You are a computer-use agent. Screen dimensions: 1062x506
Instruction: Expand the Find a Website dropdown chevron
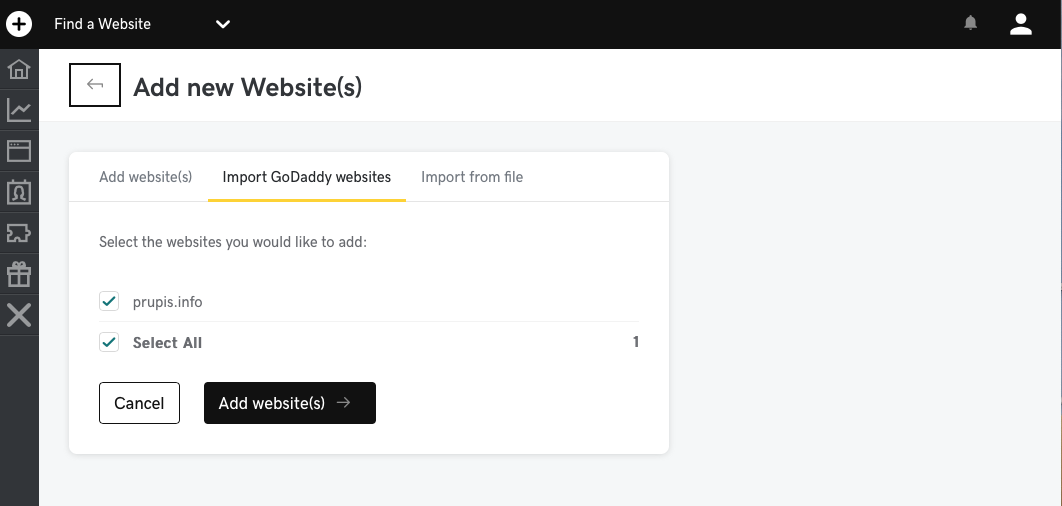[x=223, y=24]
